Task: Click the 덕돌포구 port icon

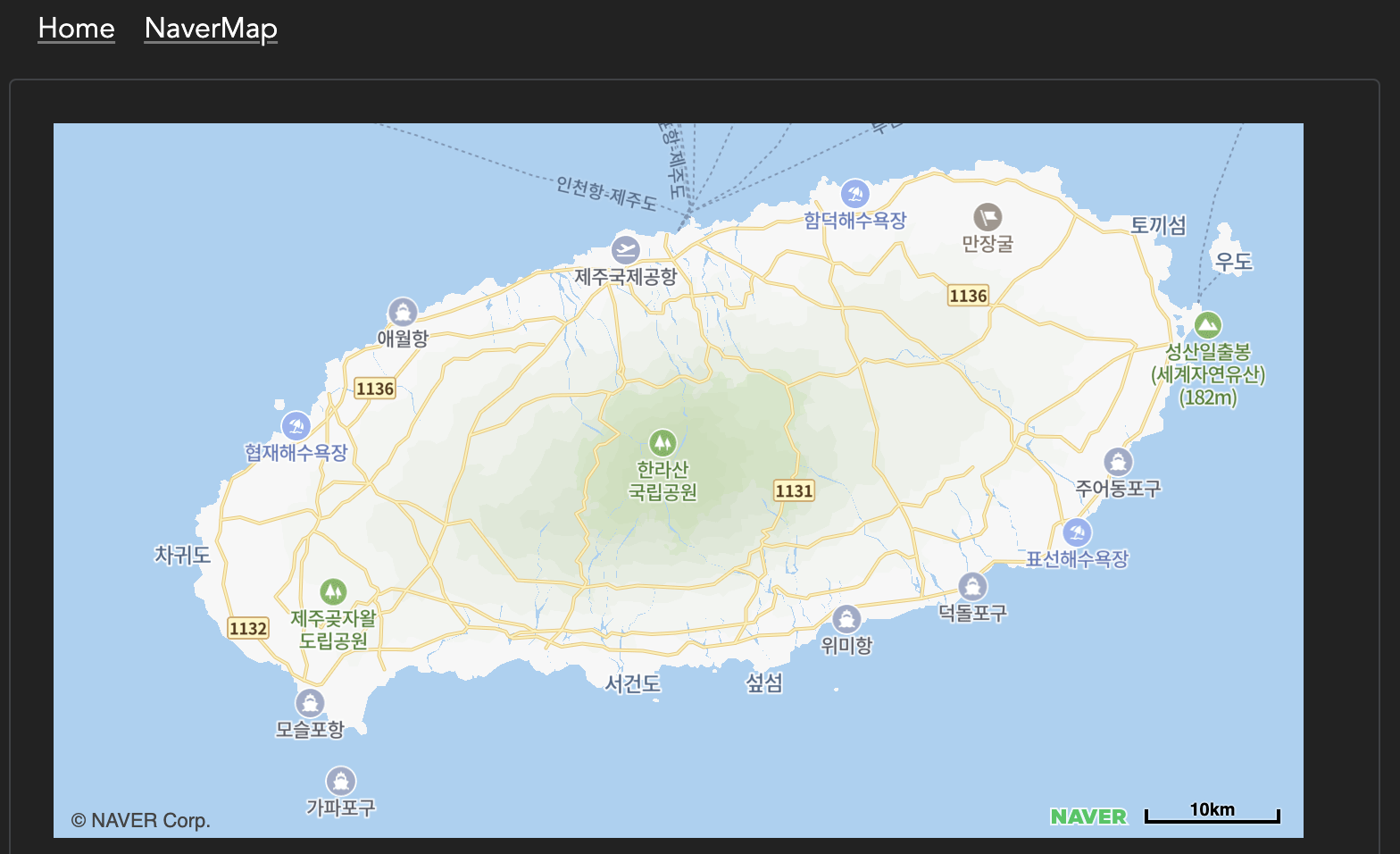Action: coord(972,586)
